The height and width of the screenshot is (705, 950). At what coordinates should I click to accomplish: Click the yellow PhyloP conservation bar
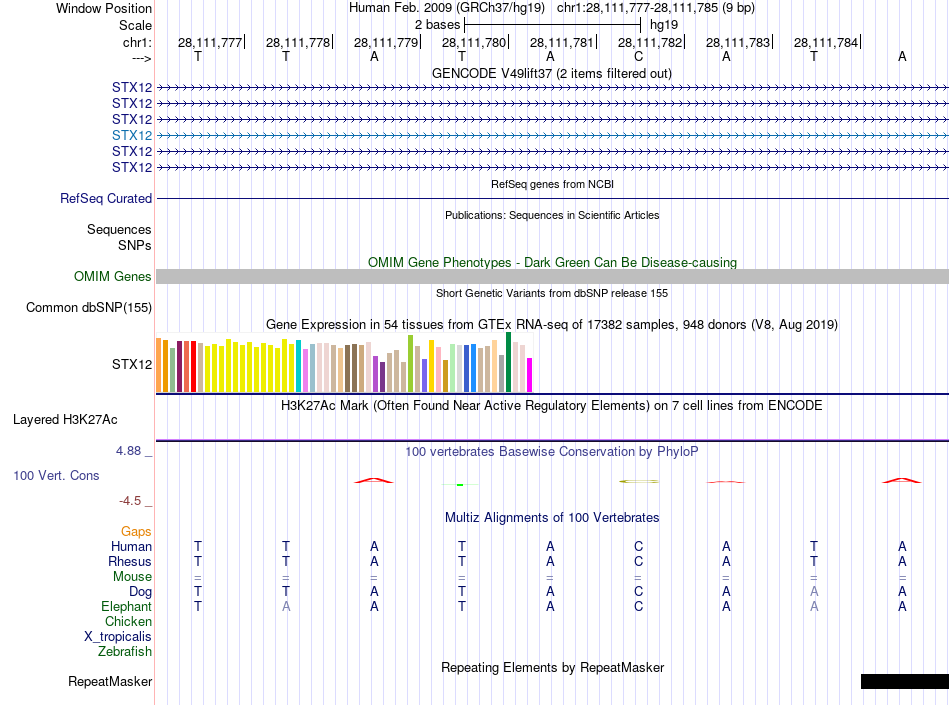(639, 482)
